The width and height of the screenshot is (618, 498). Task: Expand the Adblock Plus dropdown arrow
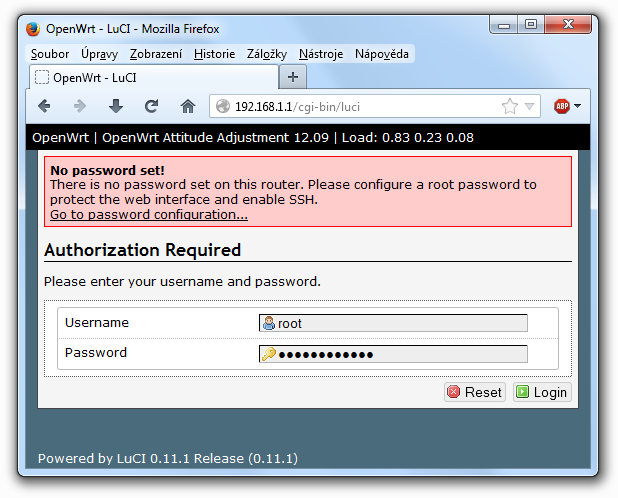click(x=578, y=106)
